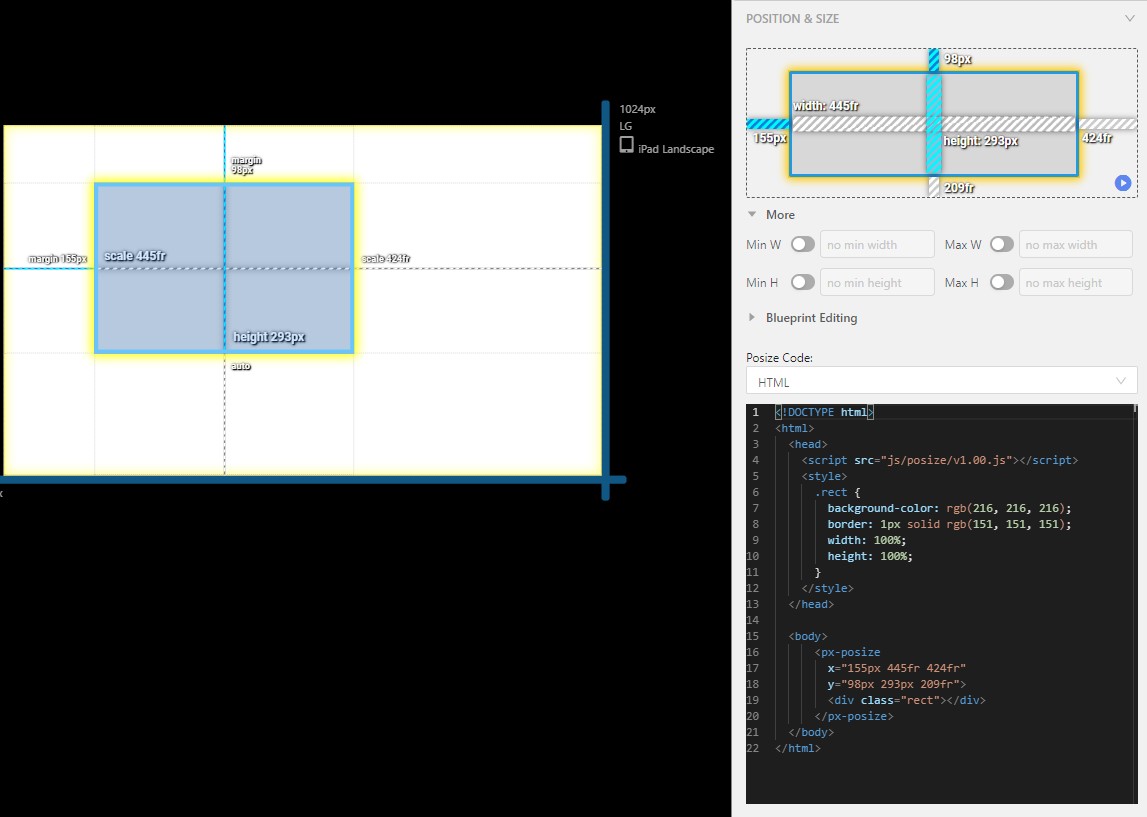Click the iPad Landscape label
Screen dimensions: 1147x817
(x=676, y=149)
